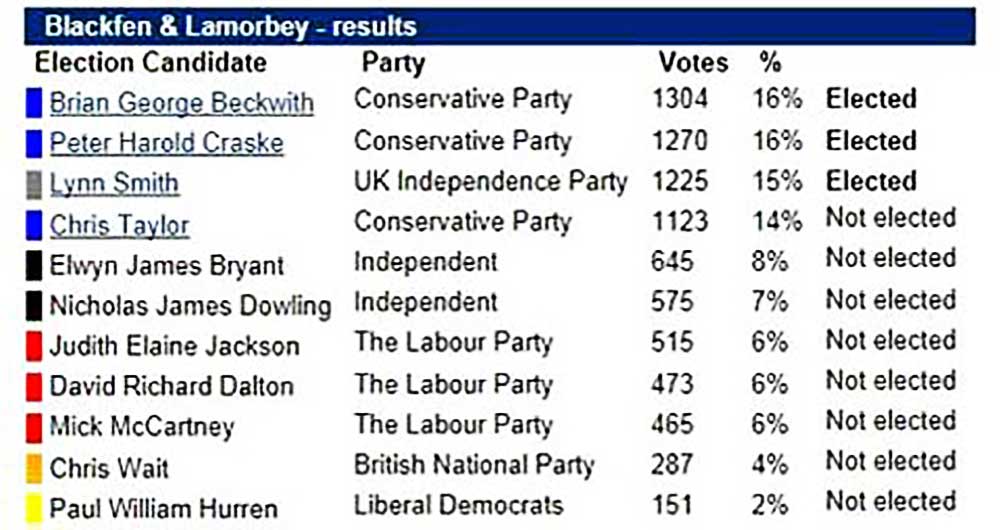Click the Election Candidate column header
The height and width of the screenshot is (530, 1000).
[x=151, y=62]
